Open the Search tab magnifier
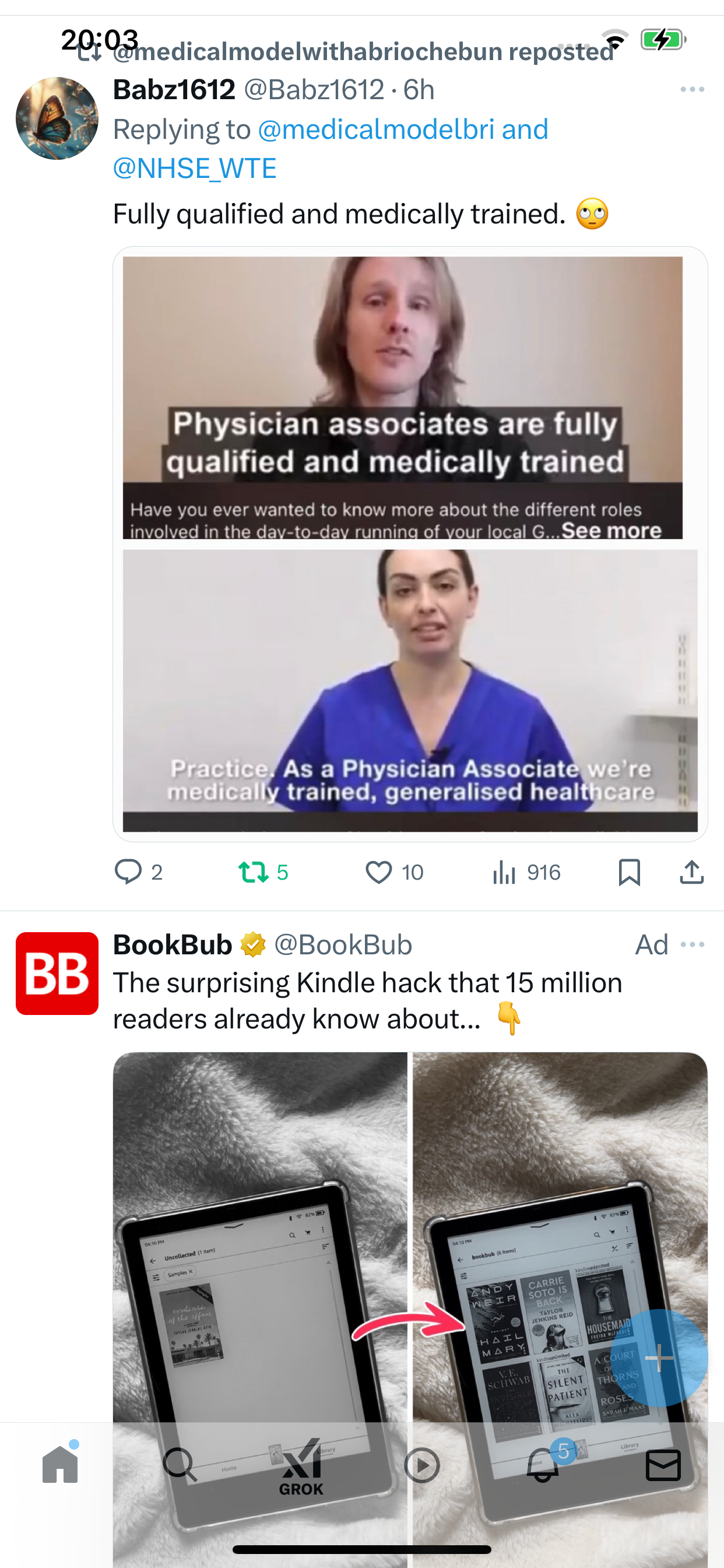724x1568 pixels. click(x=180, y=1465)
